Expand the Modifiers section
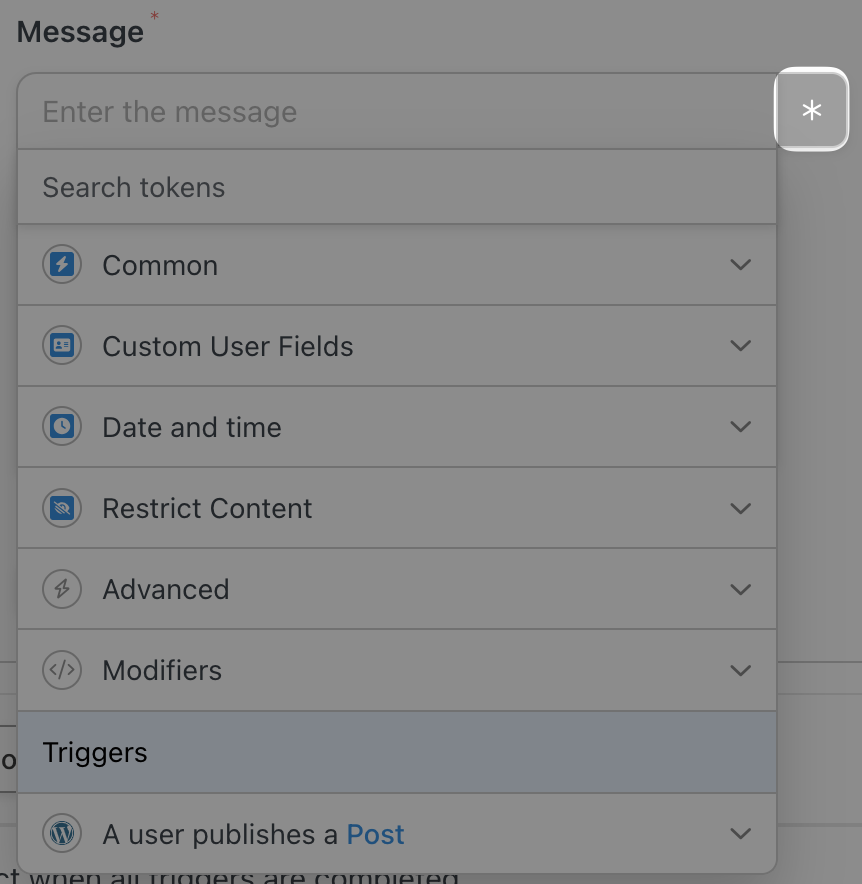Viewport: 862px width, 884px height. pos(741,670)
